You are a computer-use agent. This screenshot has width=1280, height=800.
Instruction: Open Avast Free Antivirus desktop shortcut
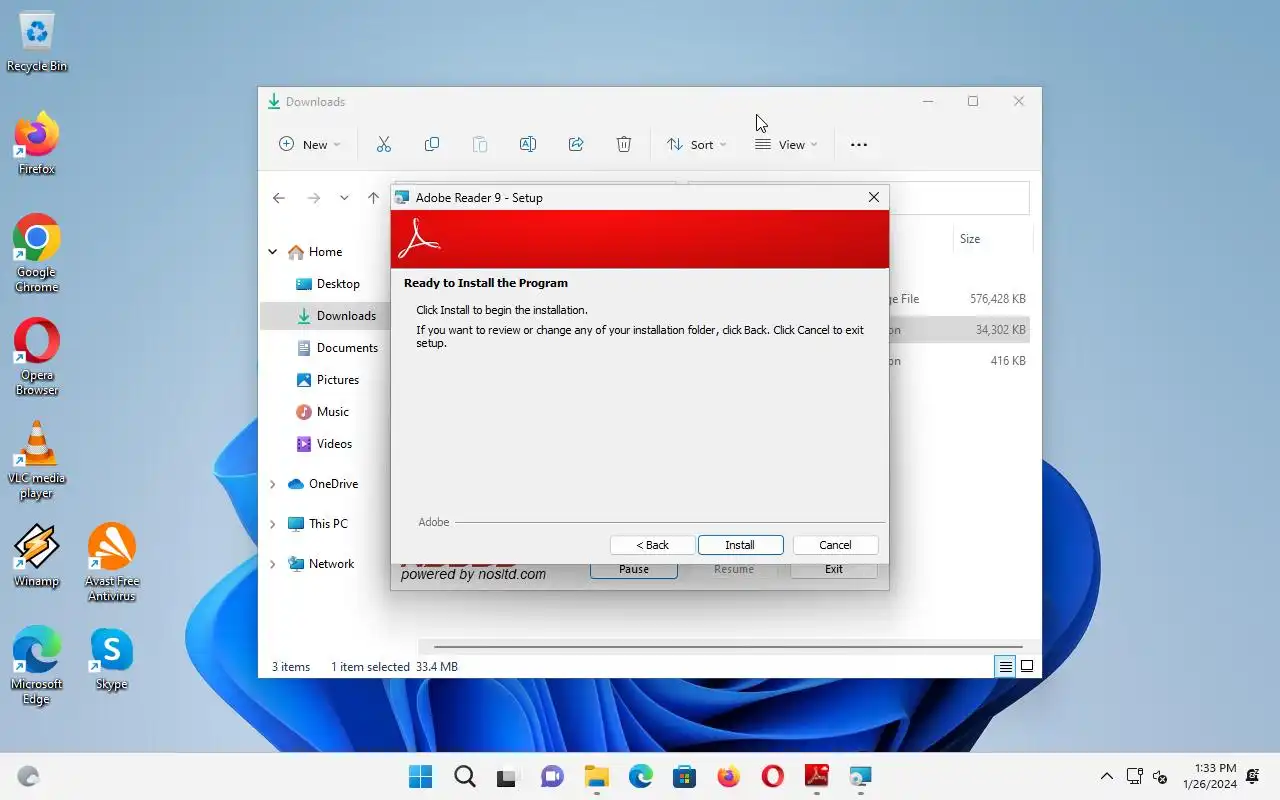coord(111,563)
